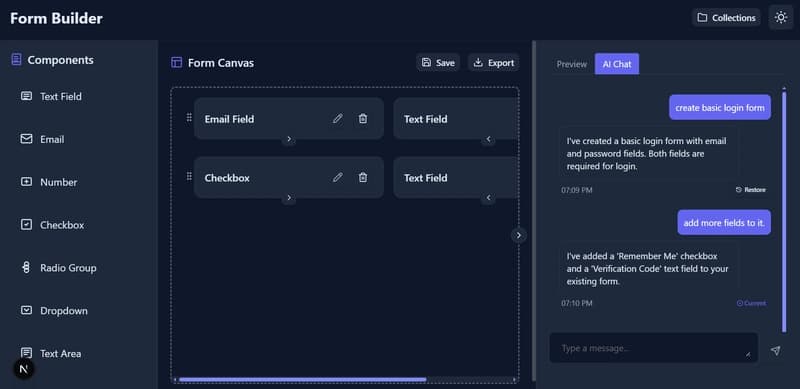Toggle the light/dark theme sun icon

click(781, 17)
